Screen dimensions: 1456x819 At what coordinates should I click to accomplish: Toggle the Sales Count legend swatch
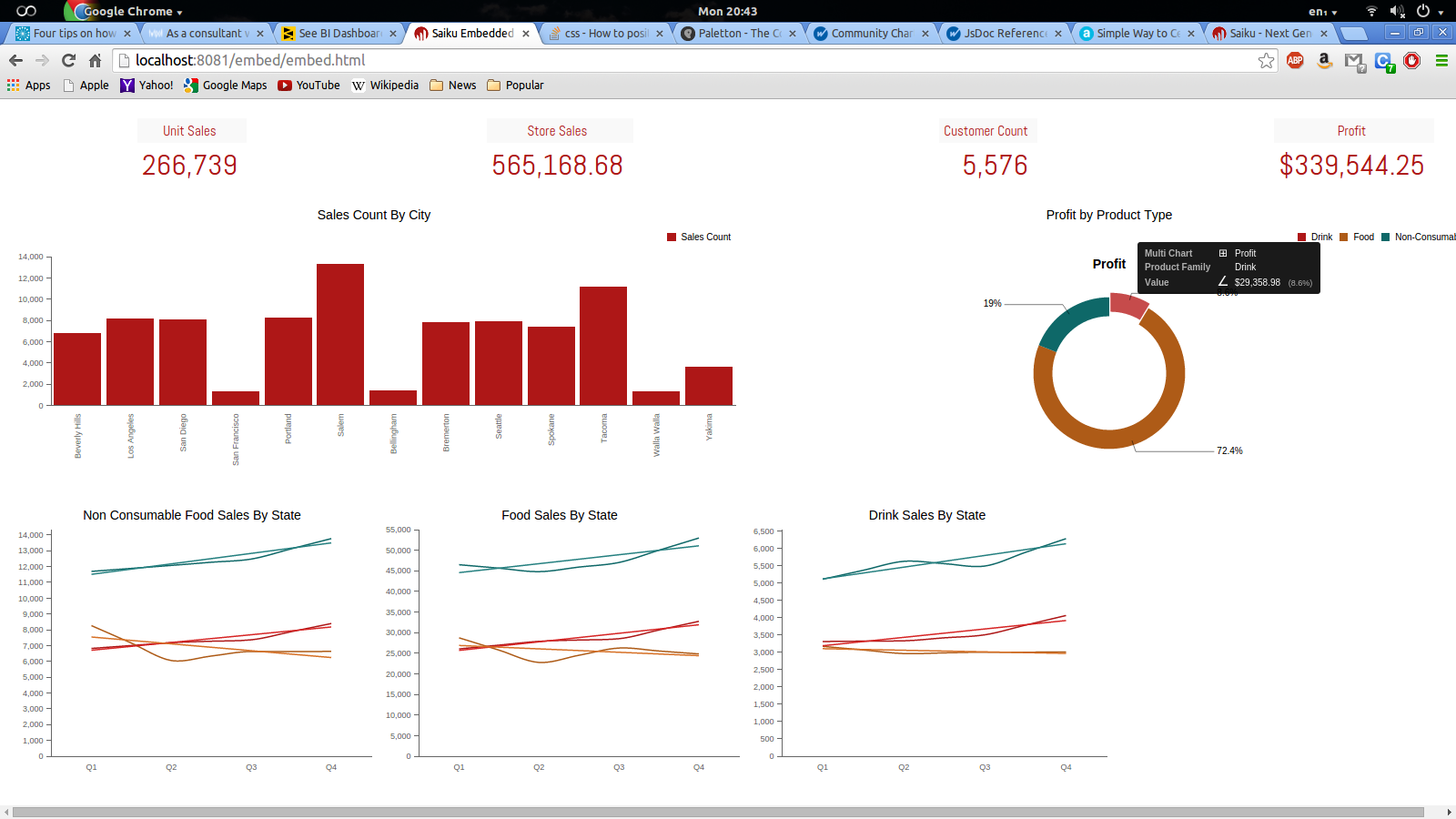(x=672, y=237)
